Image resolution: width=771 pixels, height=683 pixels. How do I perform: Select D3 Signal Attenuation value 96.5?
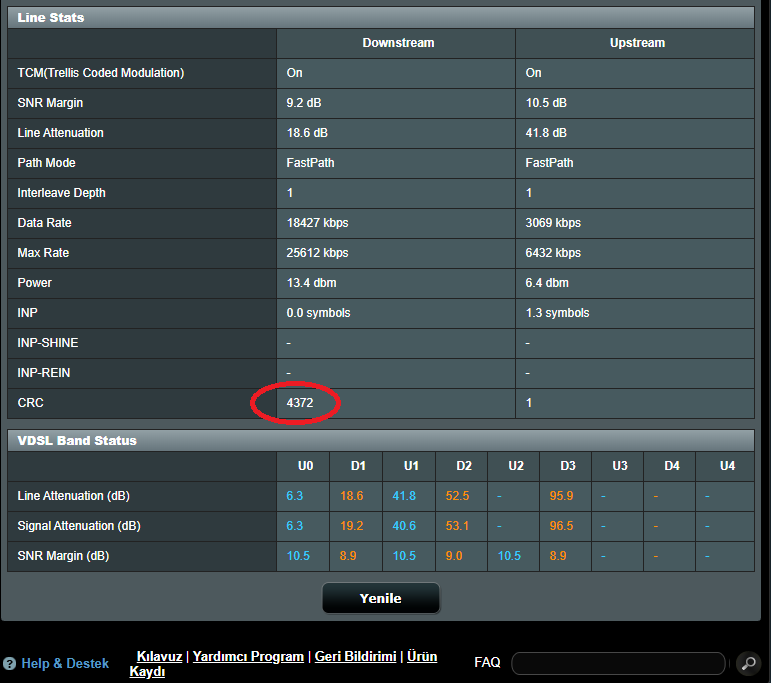[562, 526]
